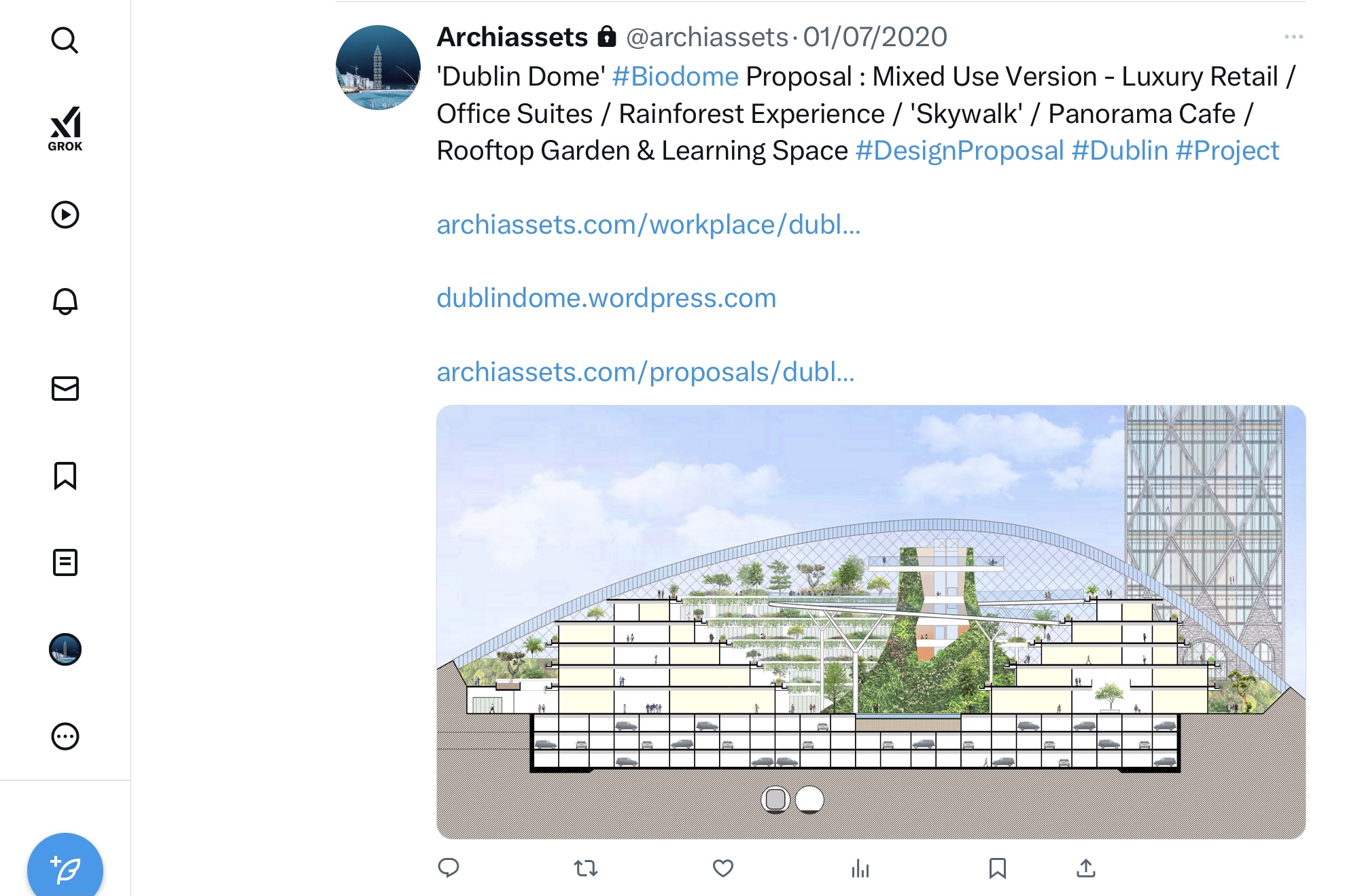Screen dimensions: 1345x896
Task: Reply to the Archiassets tweet
Action: tap(449, 867)
